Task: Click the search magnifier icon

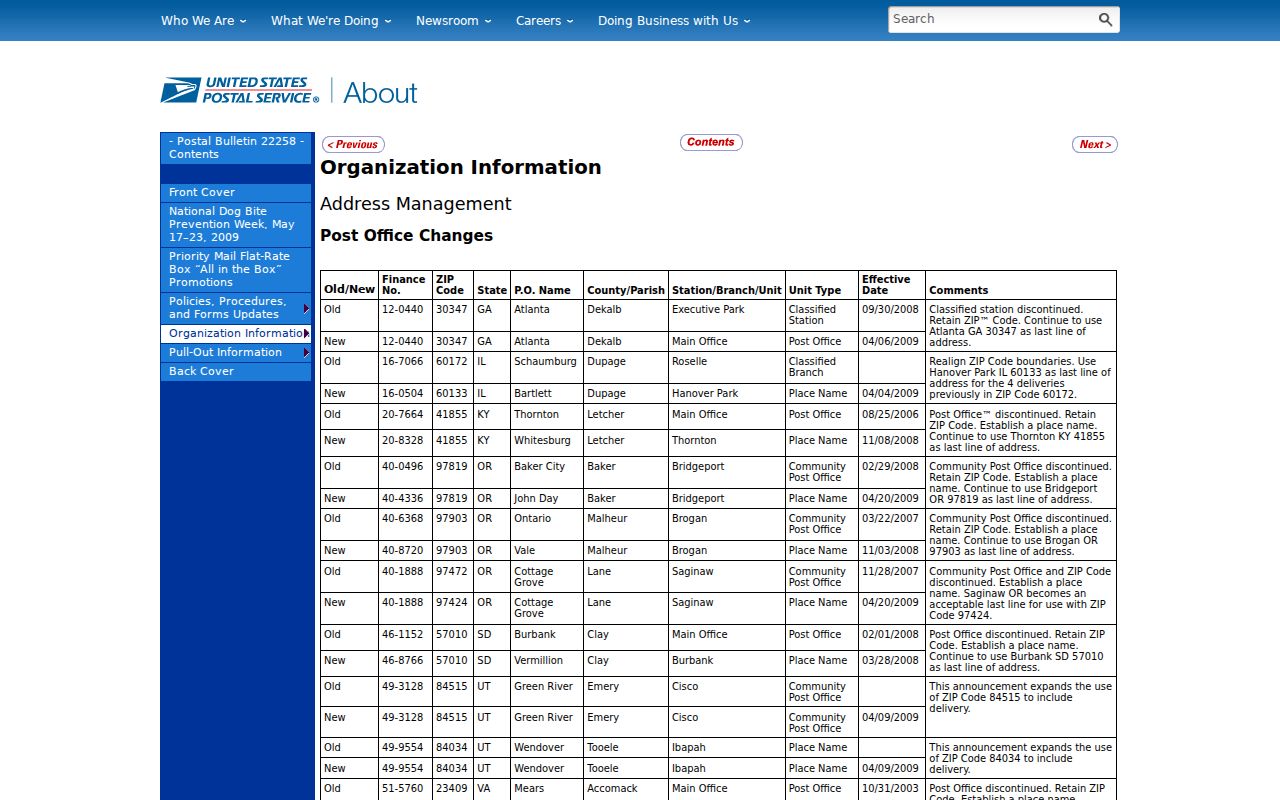Action: (1105, 20)
